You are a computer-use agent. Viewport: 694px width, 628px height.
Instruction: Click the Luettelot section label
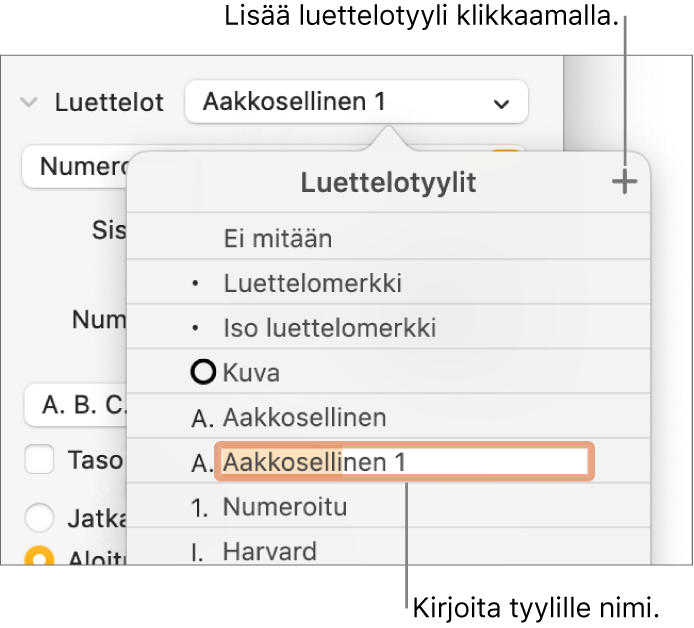pos(109,102)
